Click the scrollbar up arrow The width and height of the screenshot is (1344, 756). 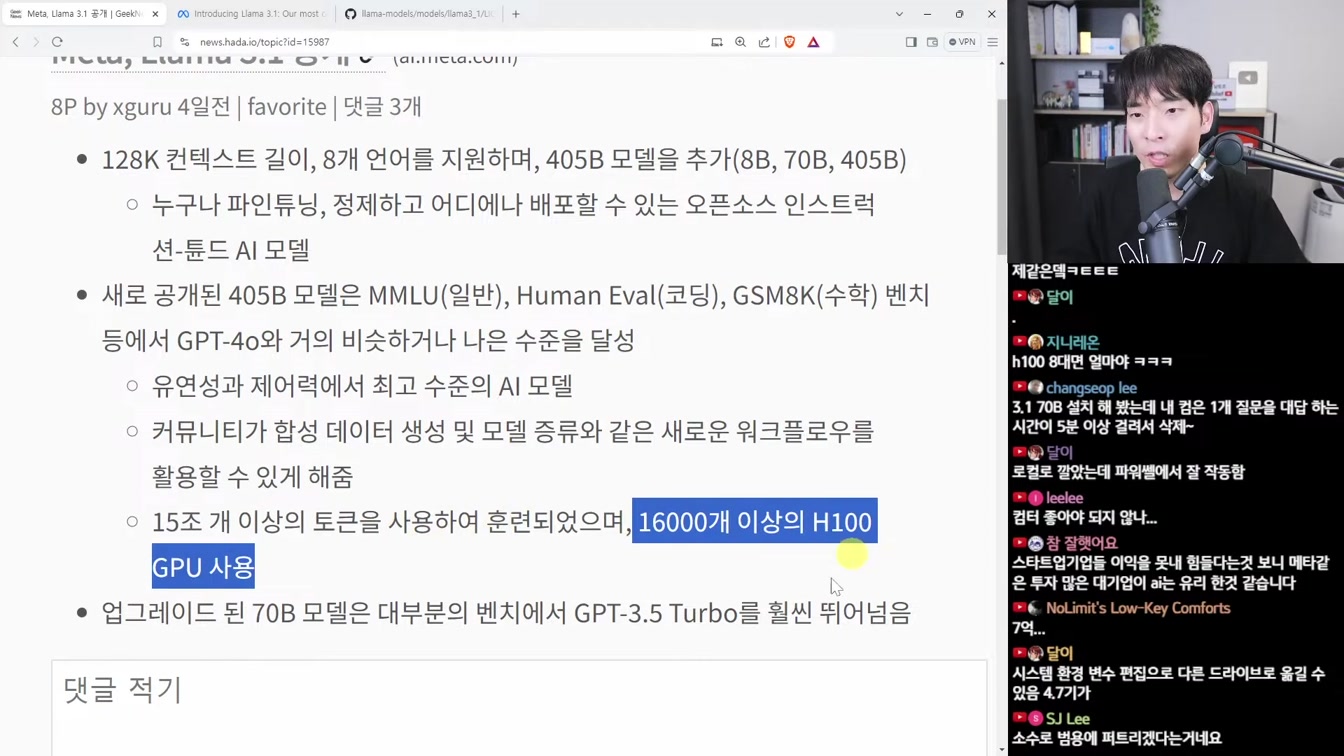1002,63
